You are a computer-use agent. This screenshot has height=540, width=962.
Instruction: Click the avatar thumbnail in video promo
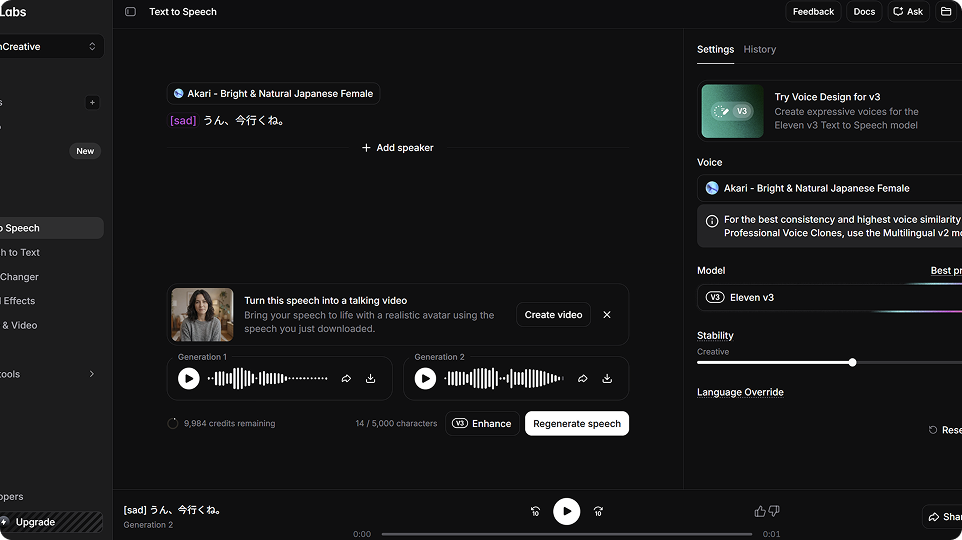click(x=202, y=315)
